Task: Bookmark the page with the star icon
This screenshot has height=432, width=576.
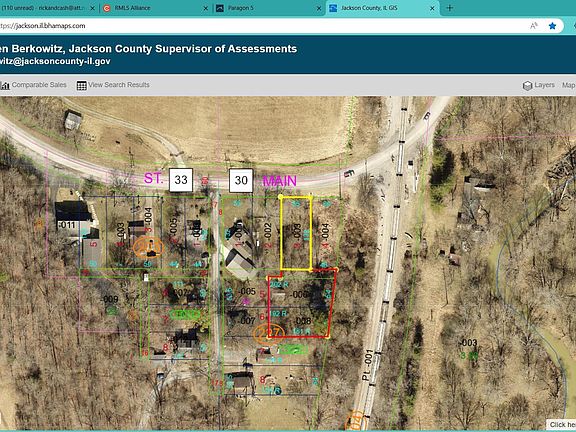Action: tap(552, 26)
